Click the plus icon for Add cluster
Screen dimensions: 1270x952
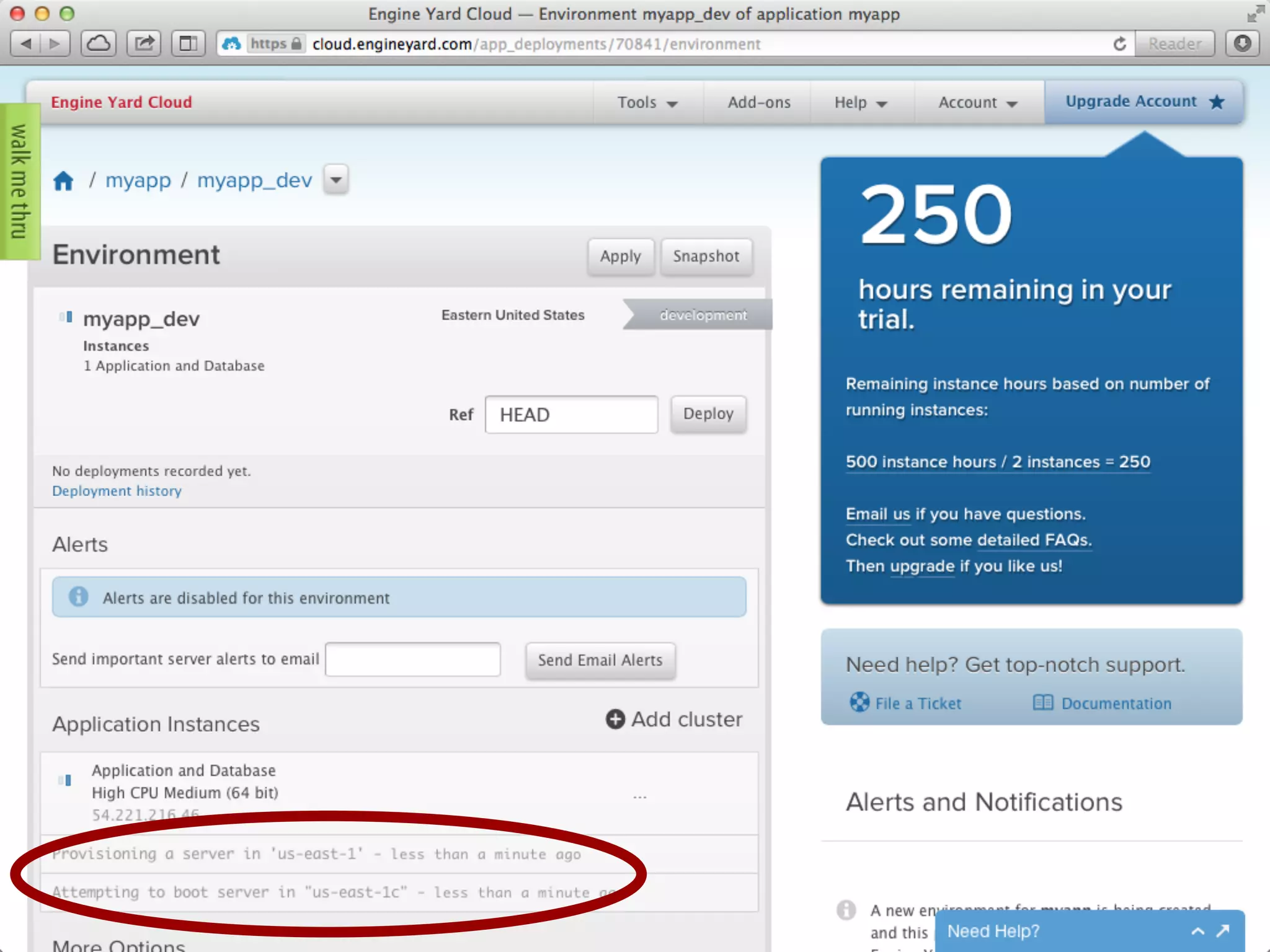(x=615, y=719)
